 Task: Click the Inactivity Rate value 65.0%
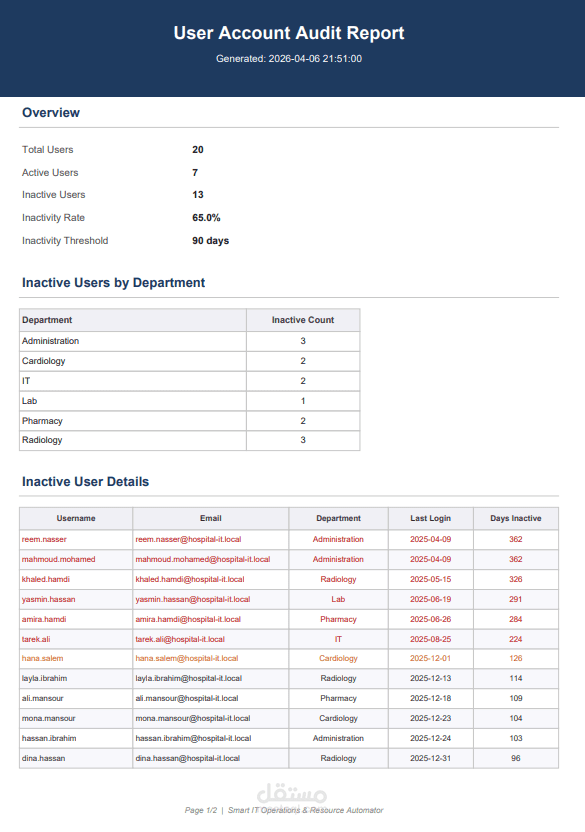click(x=206, y=218)
